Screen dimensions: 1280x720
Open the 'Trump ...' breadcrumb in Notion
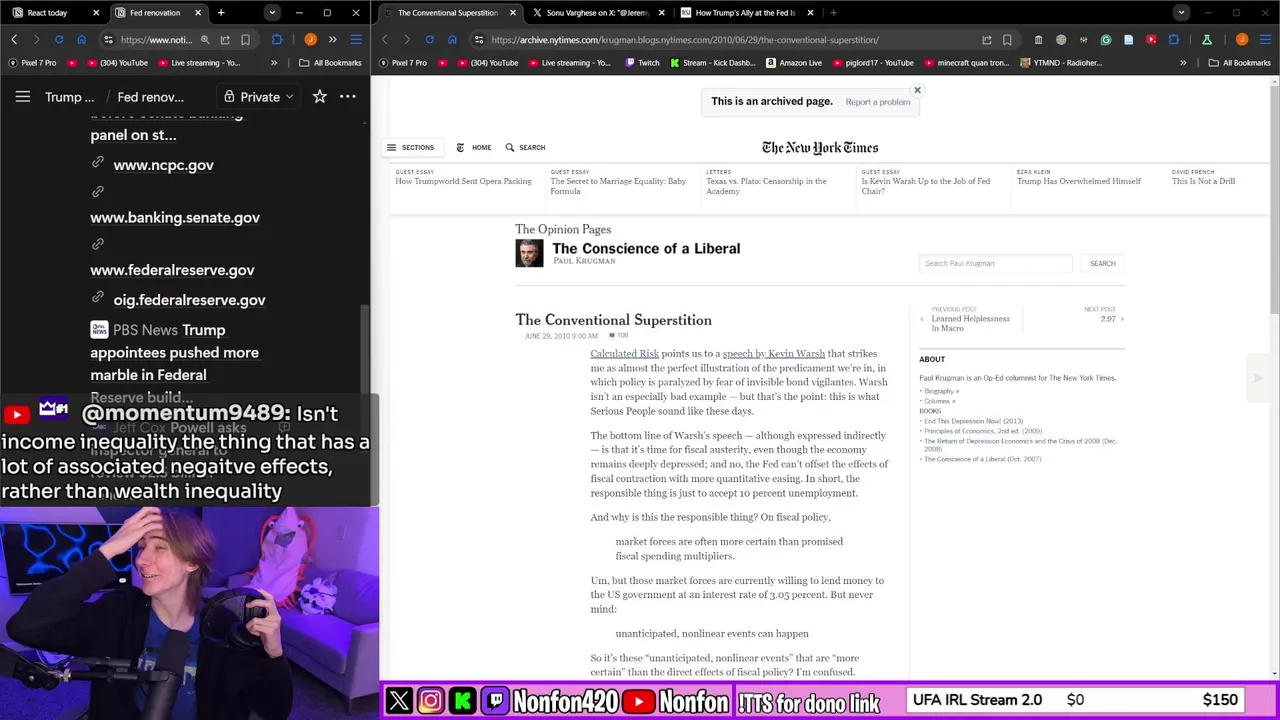tap(69, 97)
